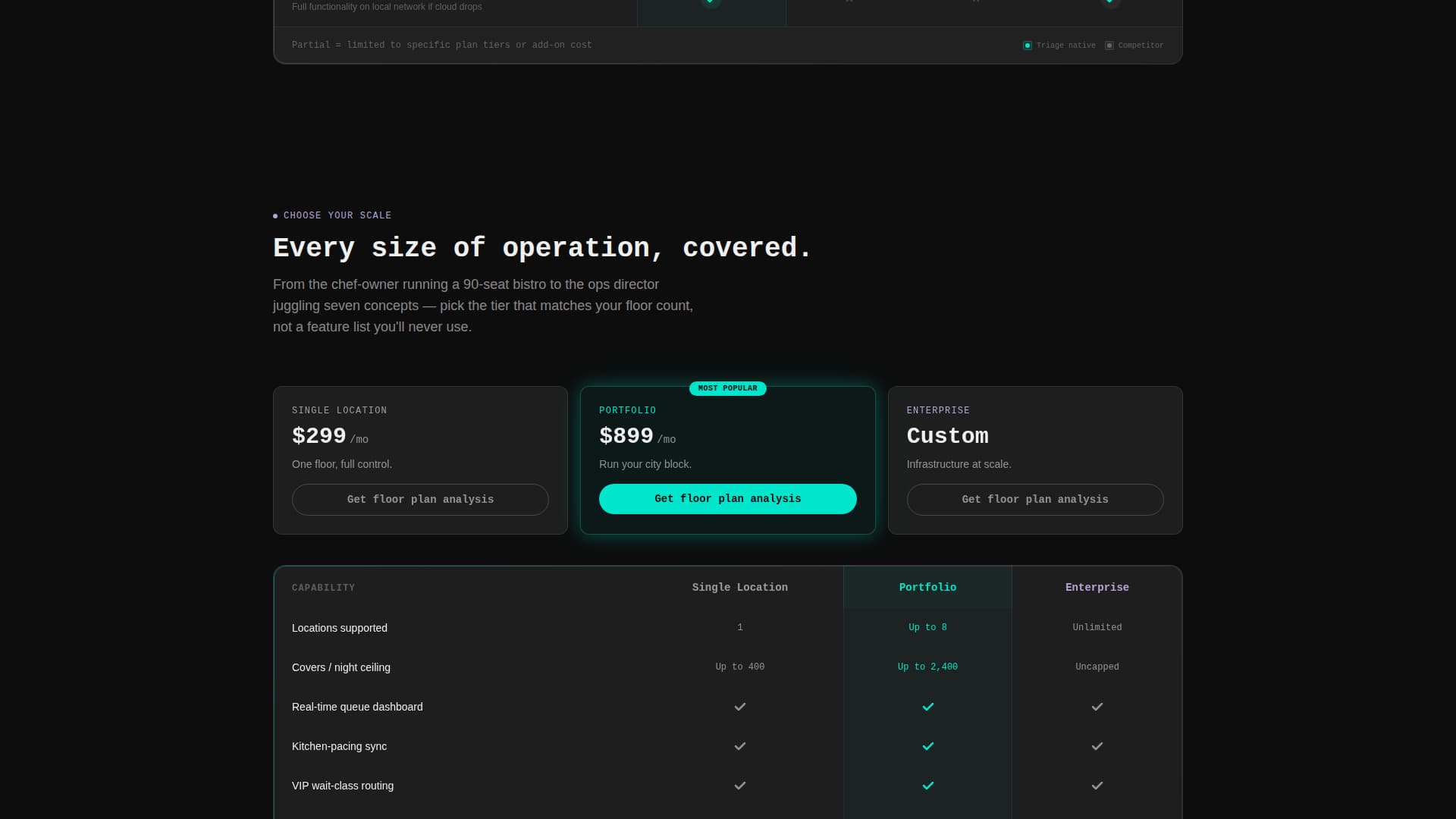Click the 'Uncapped' cell
This screenshot has height=819, width=1456.
click(x=1097, y=667)
